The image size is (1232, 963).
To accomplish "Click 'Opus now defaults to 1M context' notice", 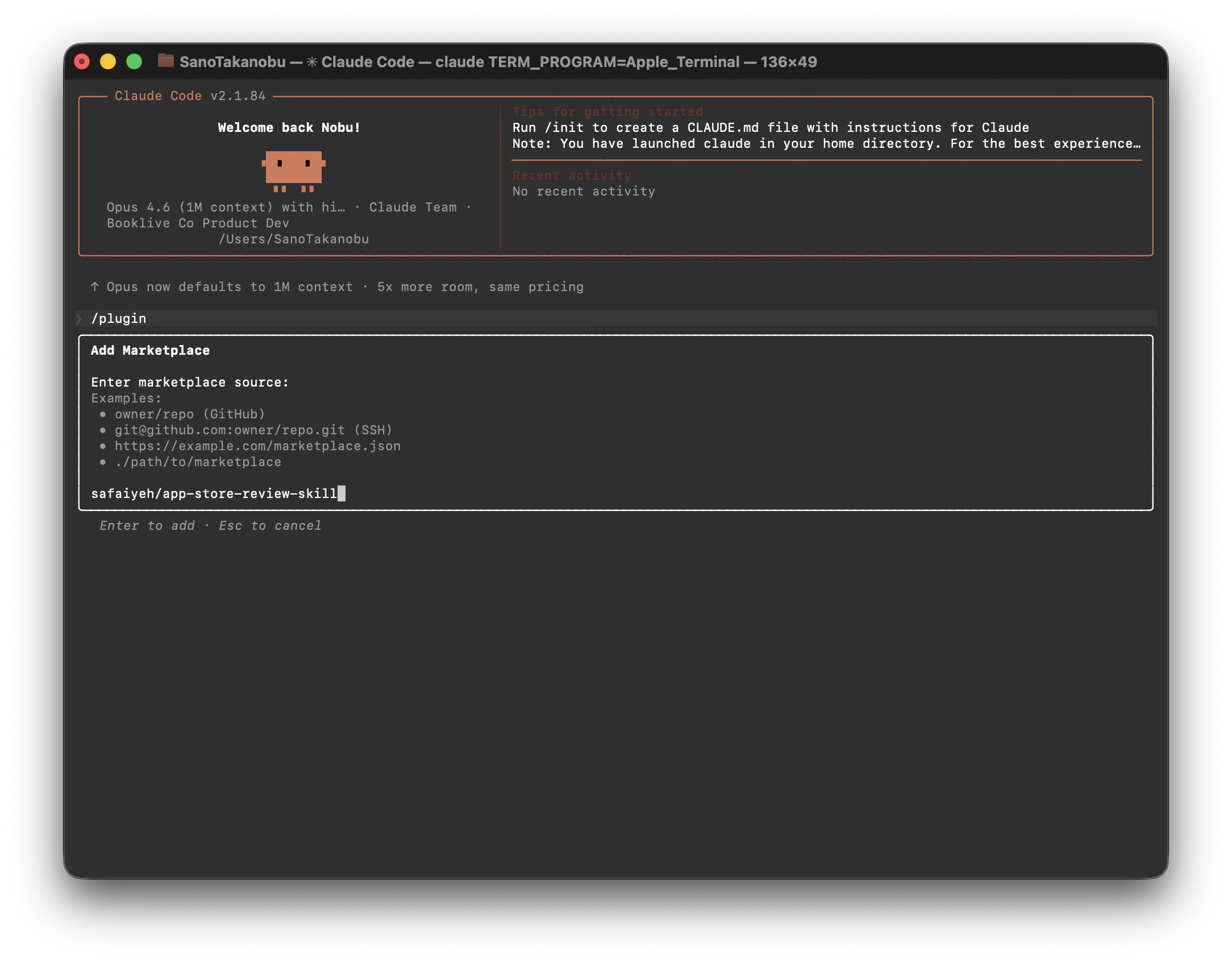I will (337, 287).
